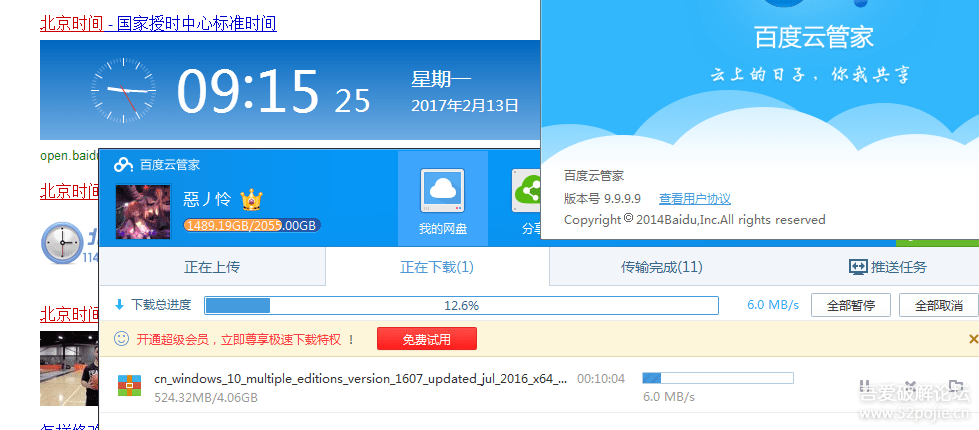Image resolution: width=979 pixels, height=430 pixels.
Task: Click the blue 6.0 MB/s total speed text
Action: pos(773,305)
